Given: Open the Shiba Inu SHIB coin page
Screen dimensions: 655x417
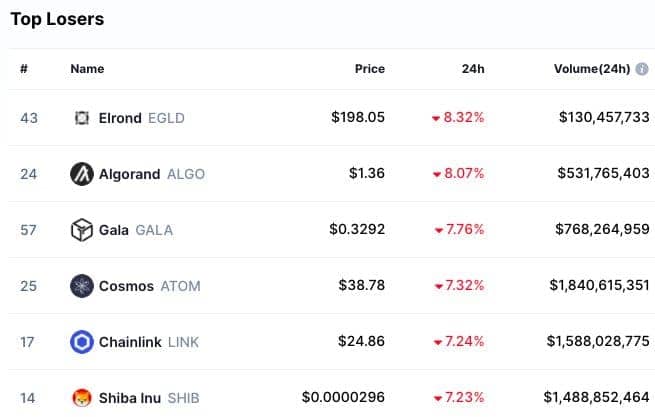Looking at the screenshot, I should coord(149,398).
